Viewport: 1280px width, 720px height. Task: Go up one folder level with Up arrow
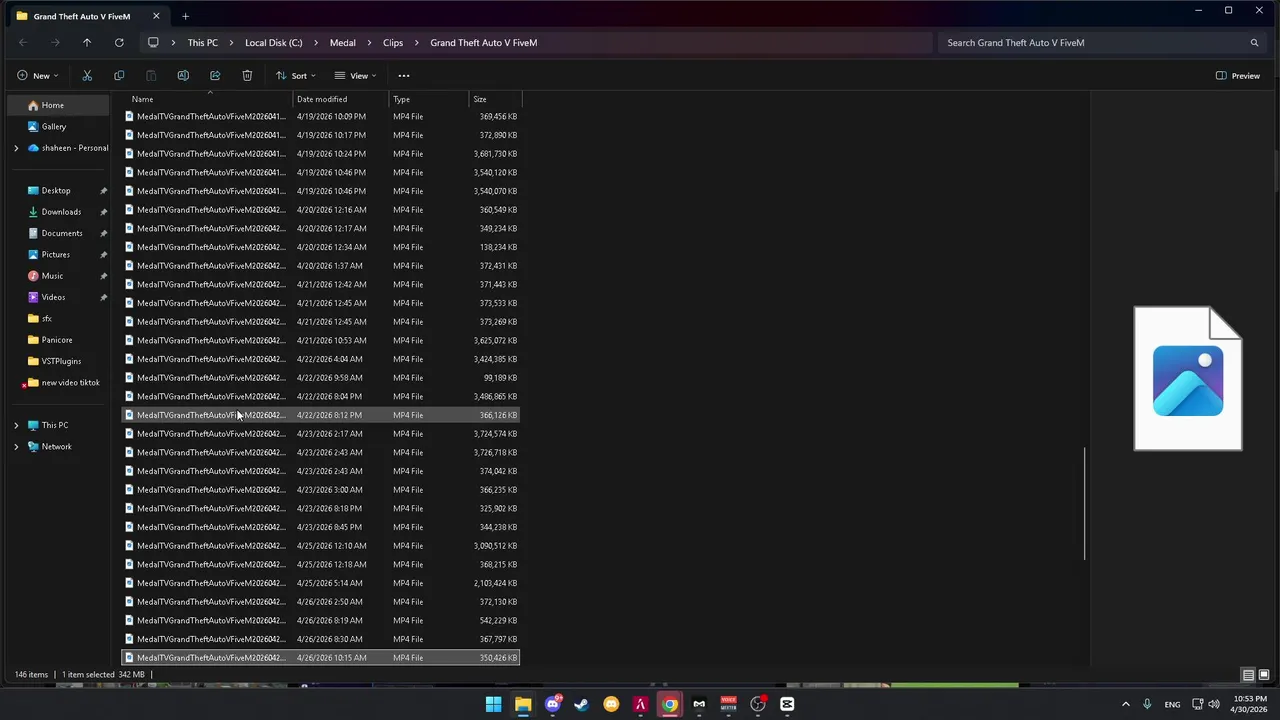[87, 42]
